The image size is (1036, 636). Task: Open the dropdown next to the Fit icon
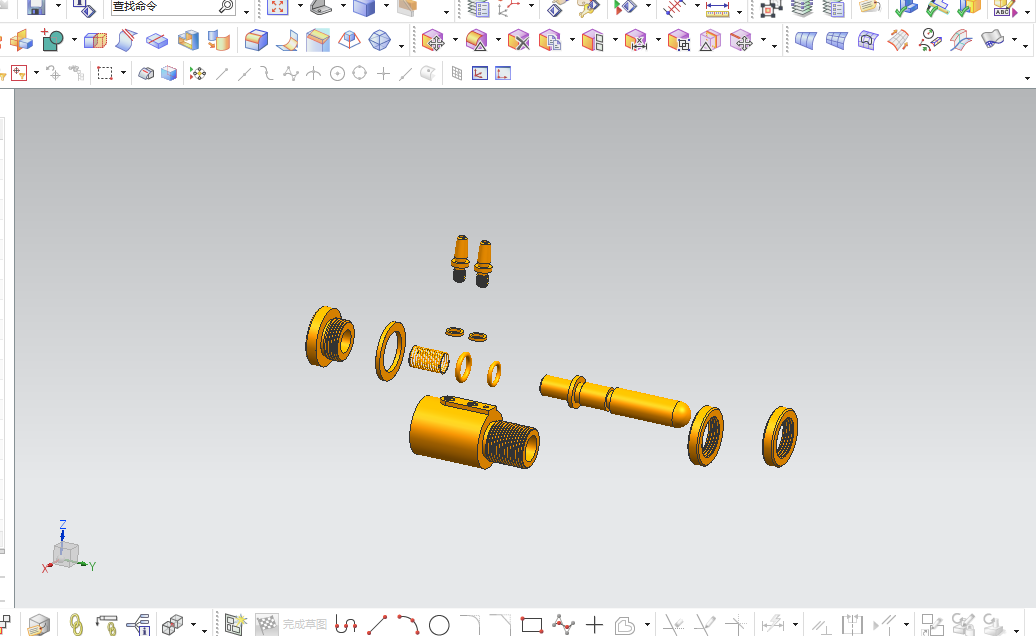(300, 7)
